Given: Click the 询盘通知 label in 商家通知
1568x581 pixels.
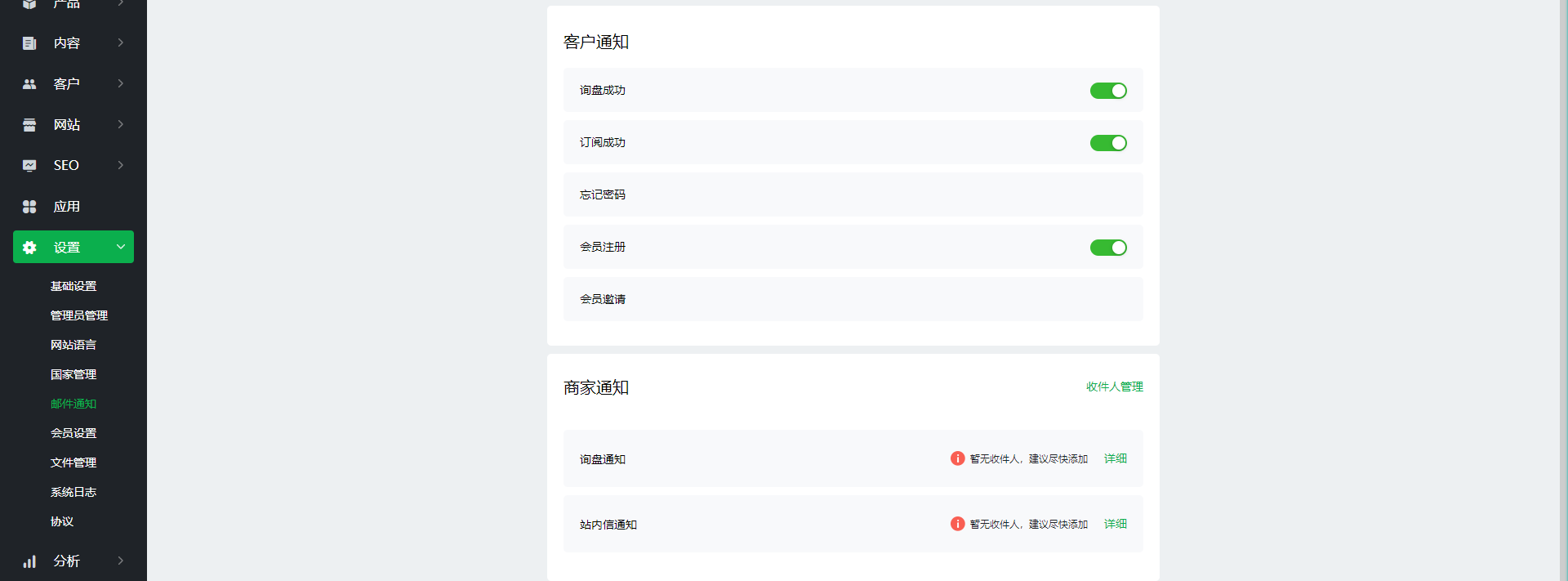Looking at the screenshot, I should pyautogui.click(x=603, y=459).
